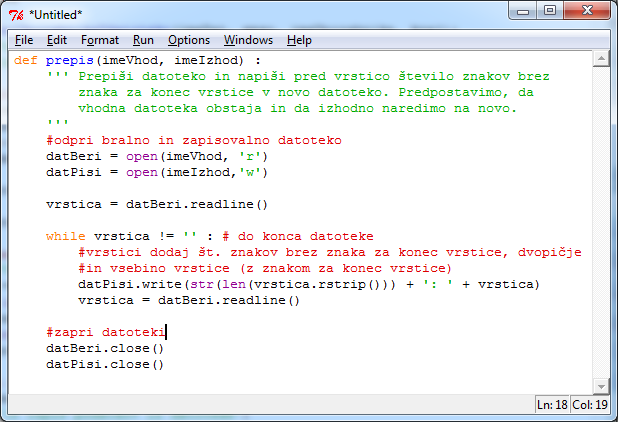This screenshot has width=618, height=422.
Task: Click the Col: 19 status indicator
Action: [590, 405]
